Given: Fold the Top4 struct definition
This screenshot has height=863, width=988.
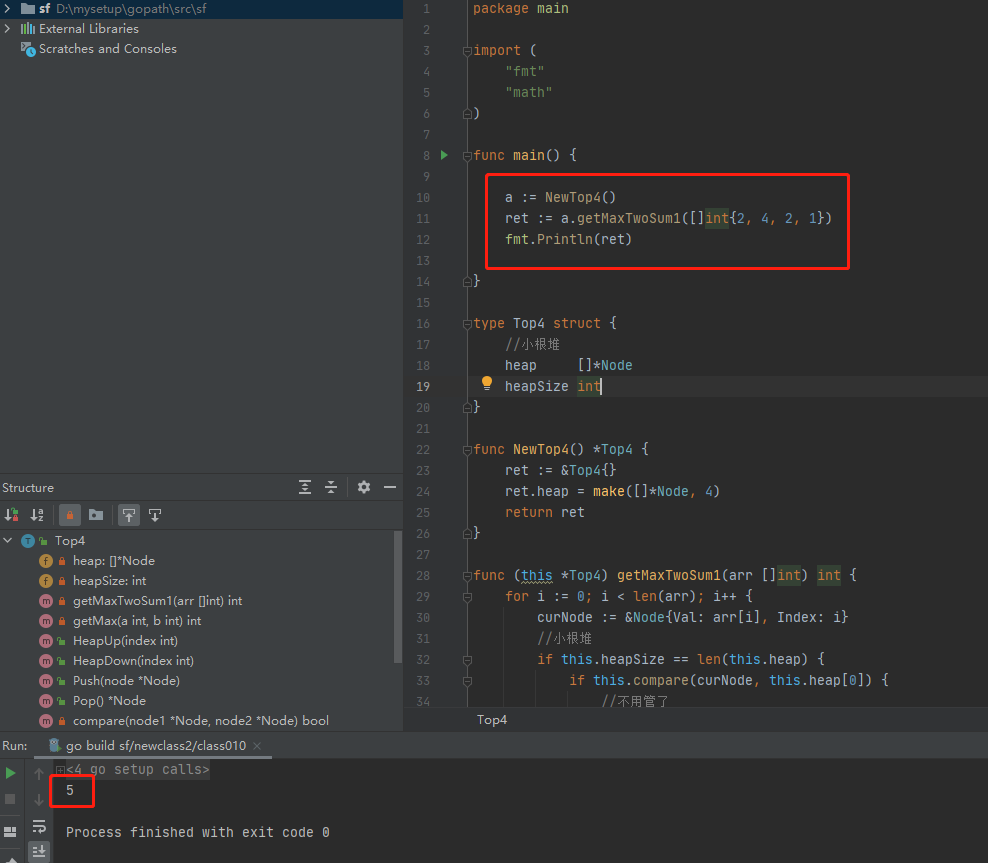Looking at the screenshot, I should click(x=468, y=324).
